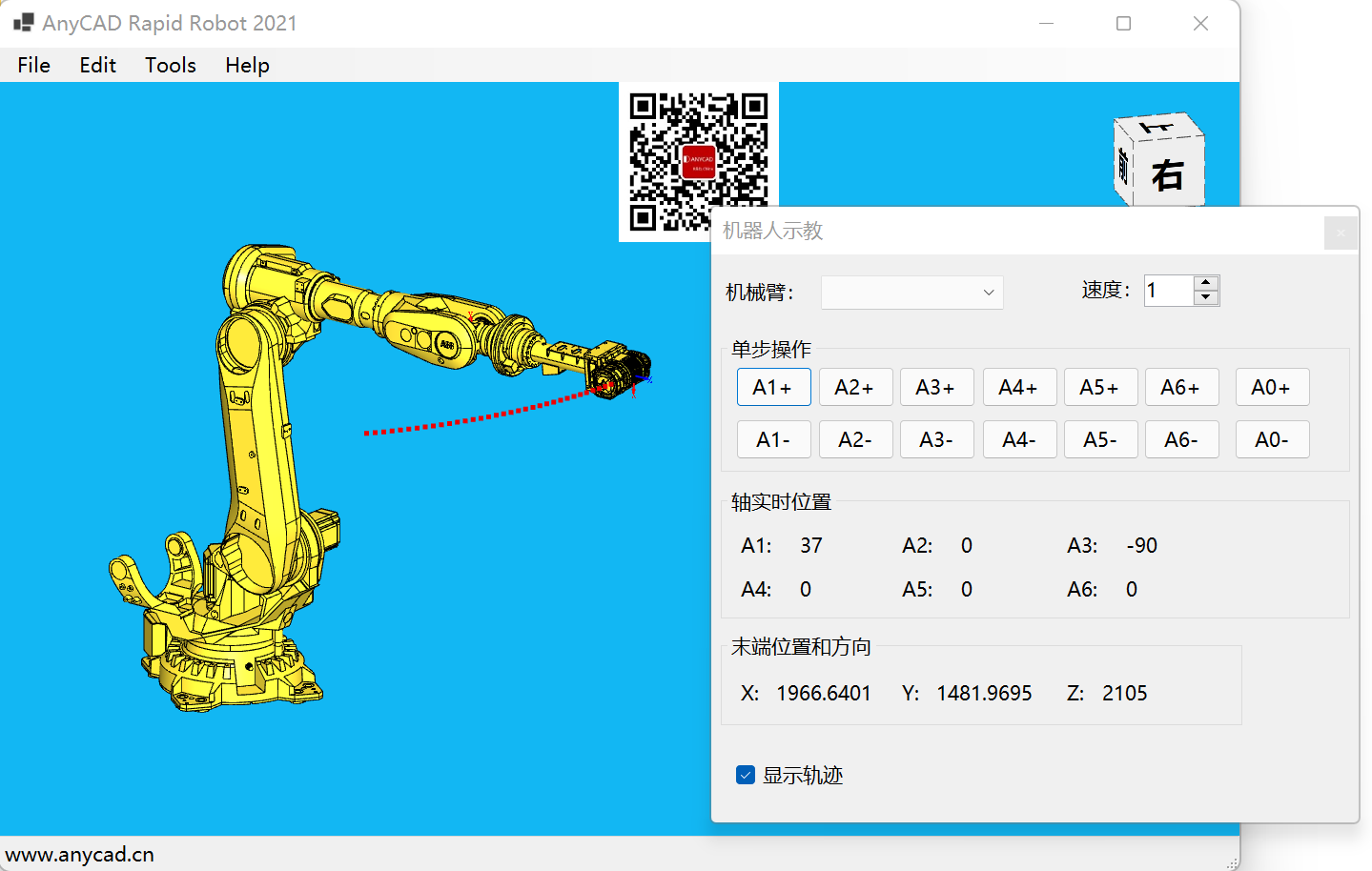Click the down arrow on the 速度 spinner
Screen dimensions: 1372x871
[x=1205, y=297]
